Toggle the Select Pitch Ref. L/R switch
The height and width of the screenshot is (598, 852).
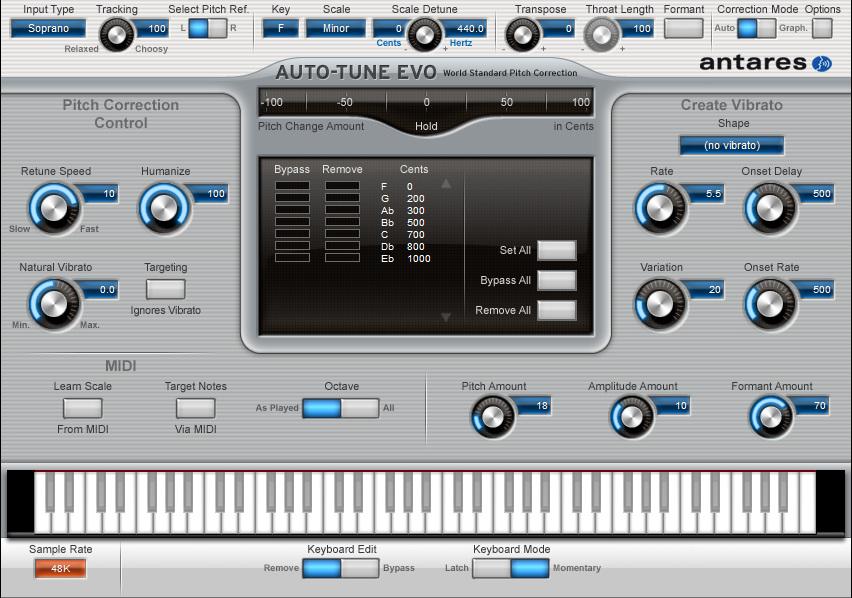208,28
